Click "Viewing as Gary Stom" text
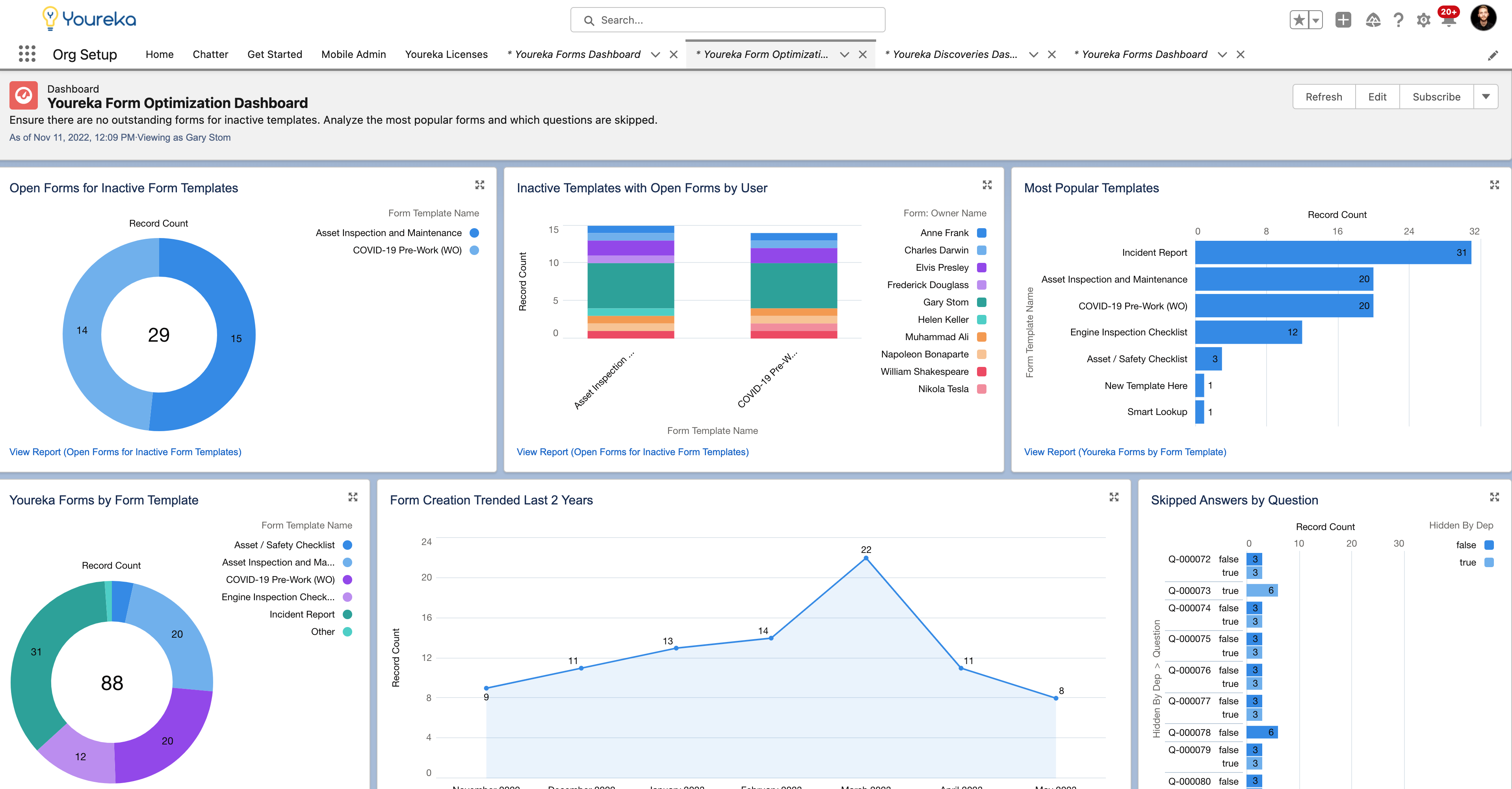1512x789 pixels. point(184,138)
